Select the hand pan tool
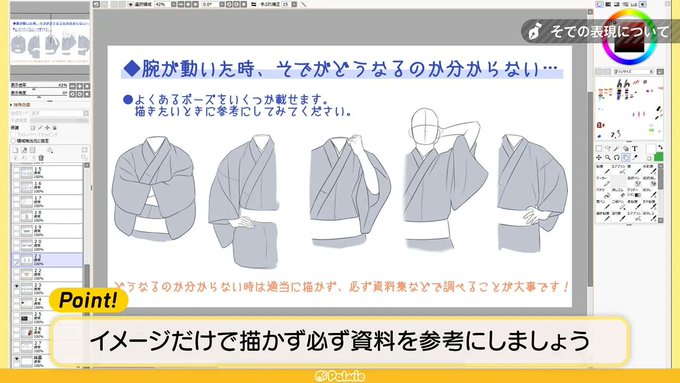Viewport: 680px width, 383px height. pyautogui.click(x=626, y=157)
